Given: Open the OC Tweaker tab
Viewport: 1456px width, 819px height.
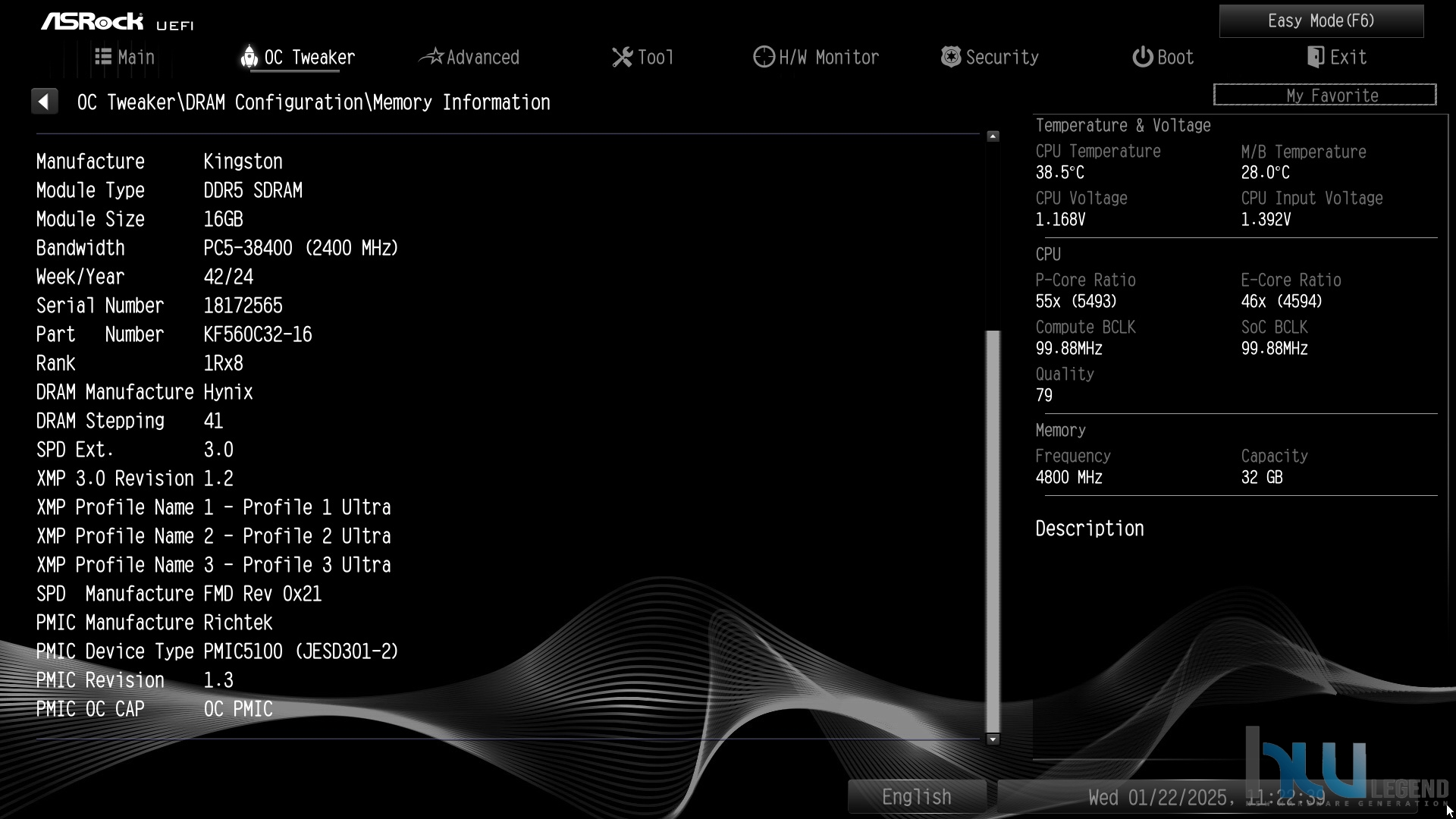Looking at the screenshot, I should 298,58.
